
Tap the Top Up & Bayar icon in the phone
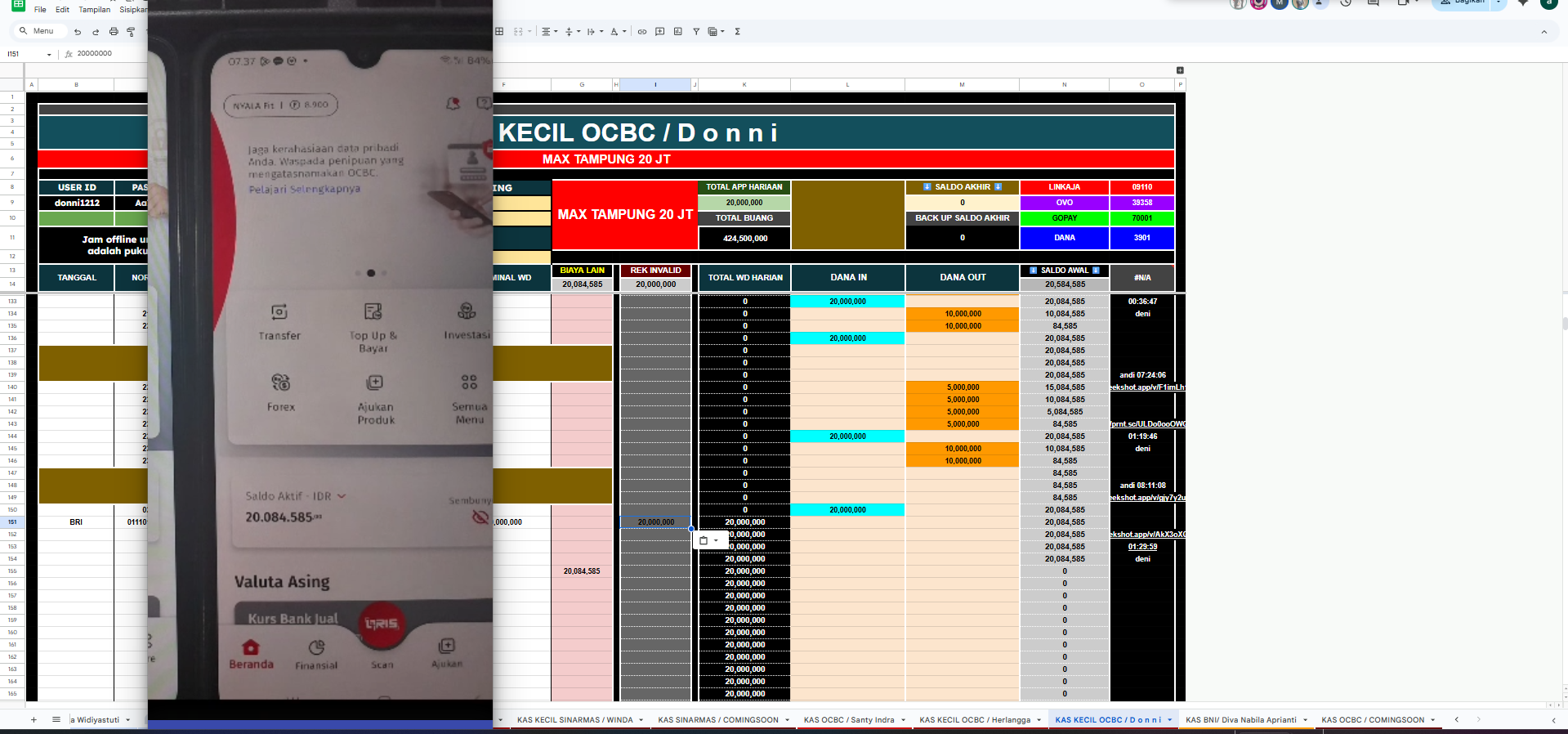click(x=373, y=311)
